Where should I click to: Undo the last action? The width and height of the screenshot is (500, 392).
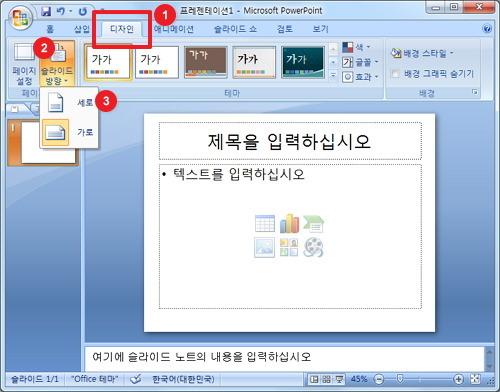click(x=61, y=12)
